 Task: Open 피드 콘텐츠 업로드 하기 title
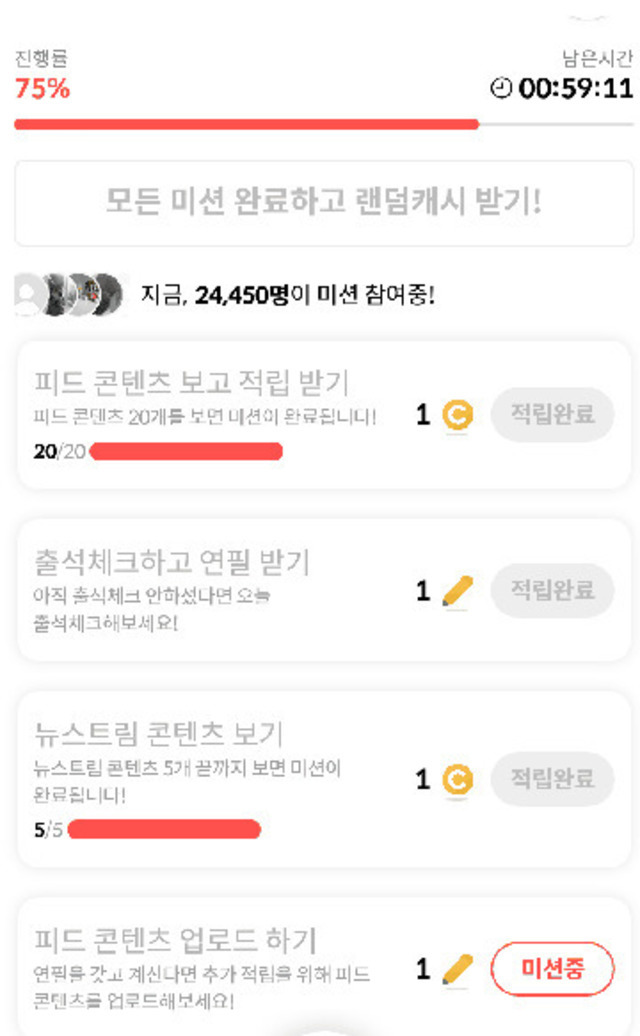tap(175, 940)
